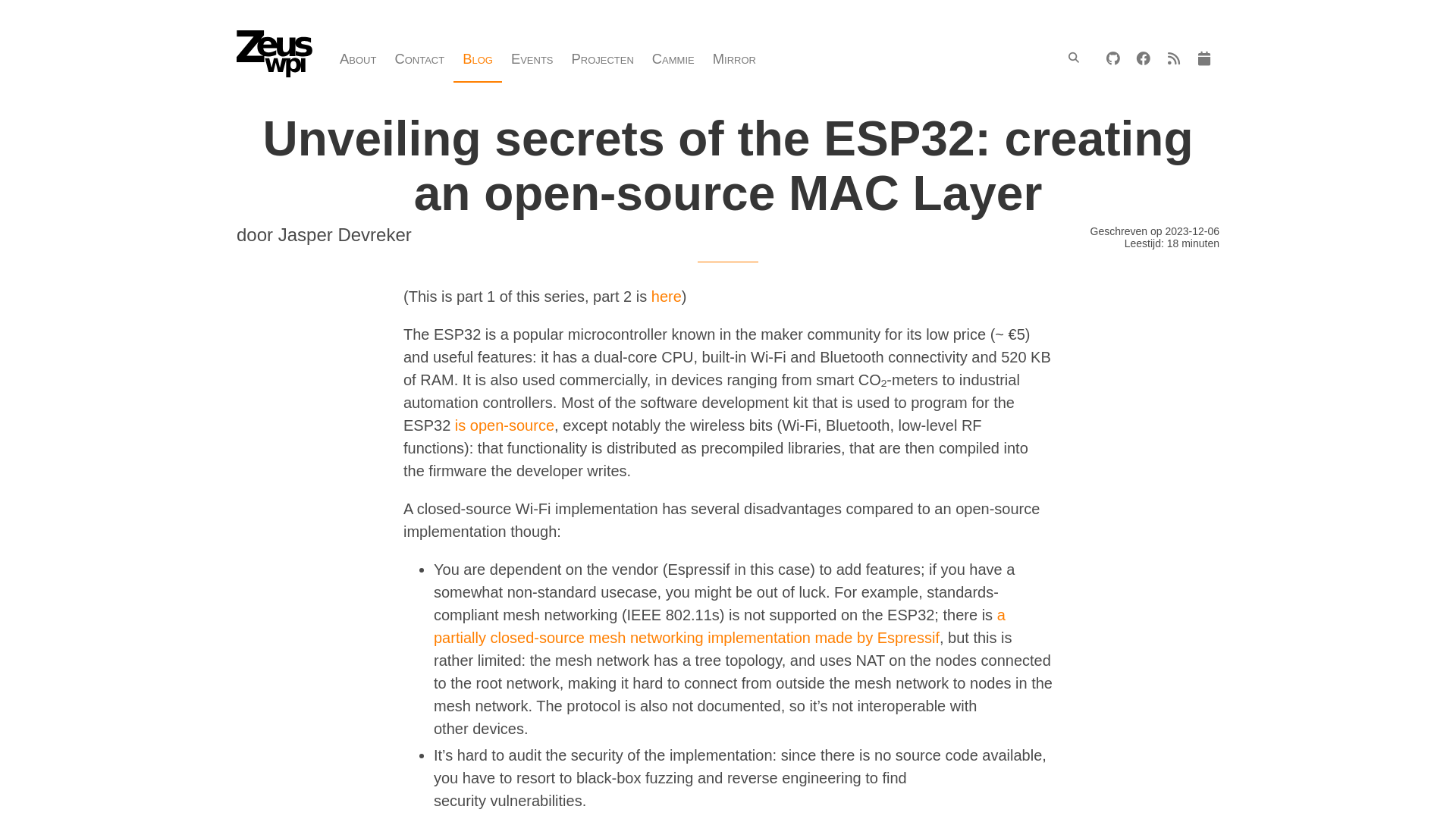Navigate to the About page icon
This screenshot has width=1456, height=819.
coord(358,59)
